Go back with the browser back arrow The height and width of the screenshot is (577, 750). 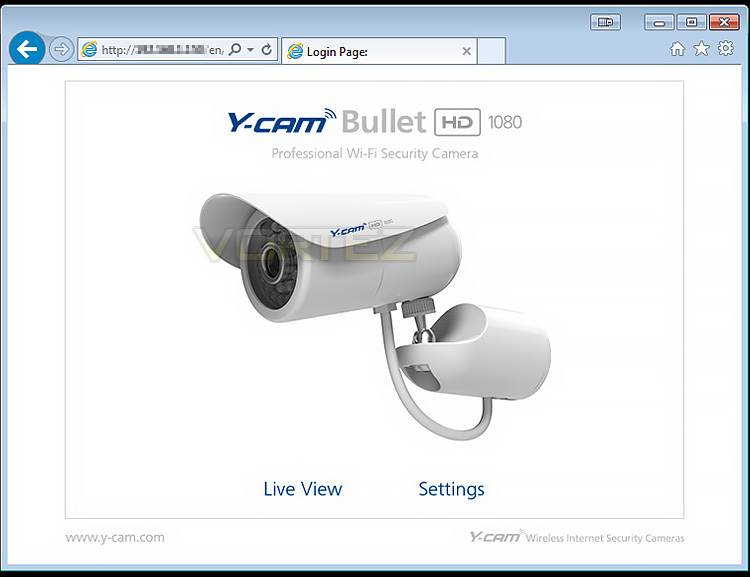(x=27, y=48)
